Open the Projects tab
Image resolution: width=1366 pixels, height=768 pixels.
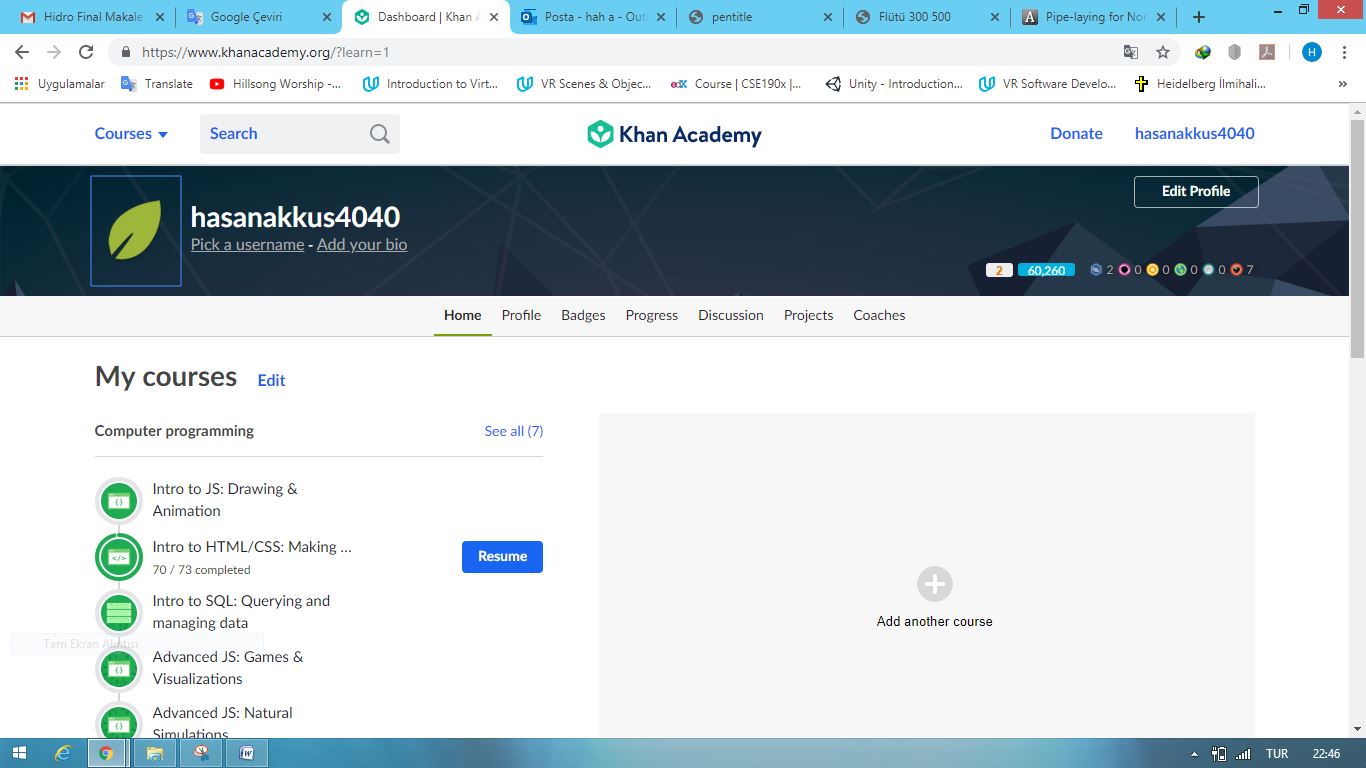tap(808, 315)
